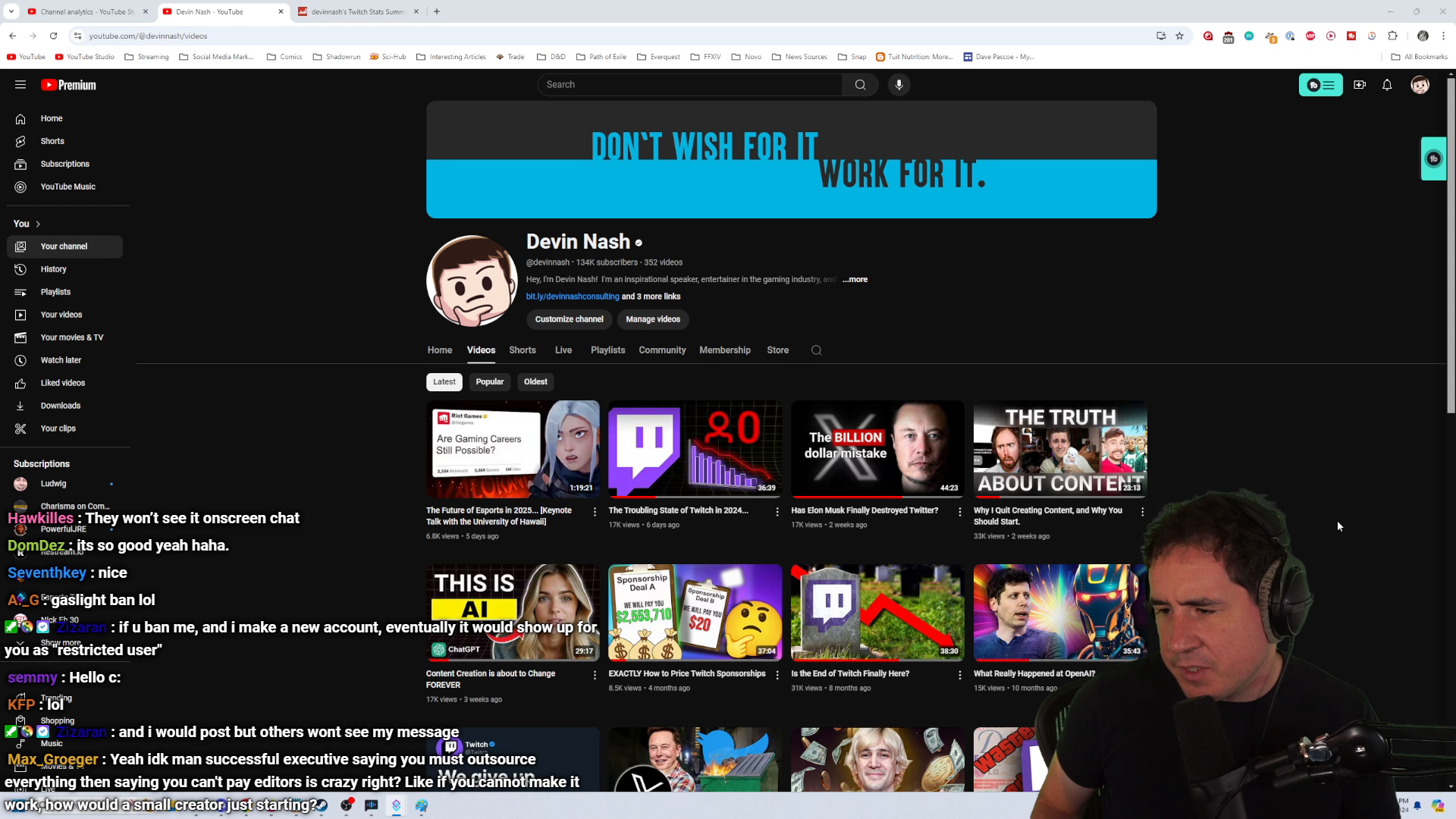Select the Popular filter chip
The width and height of the screenshot is (1456, 819).
pos(489,381)
